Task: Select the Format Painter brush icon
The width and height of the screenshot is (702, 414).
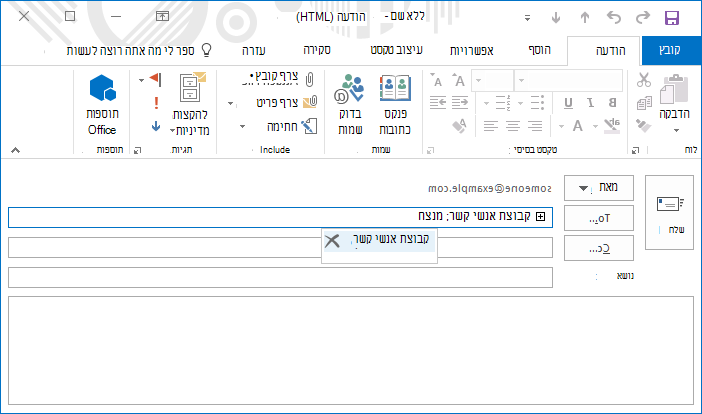Action: [643, 126]
